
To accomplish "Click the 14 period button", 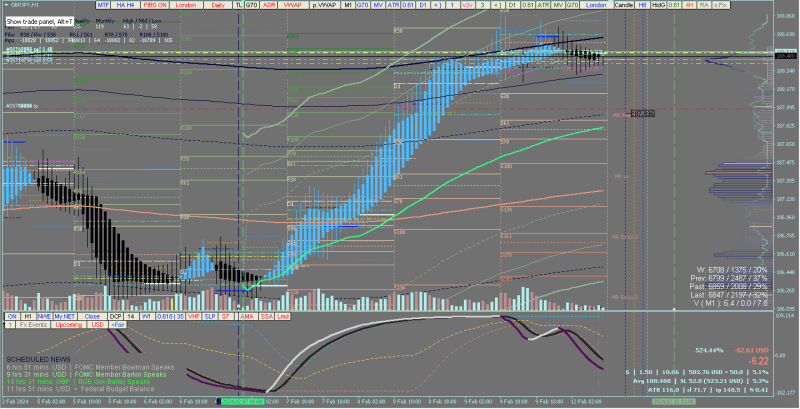I will (x=131, y=317).
